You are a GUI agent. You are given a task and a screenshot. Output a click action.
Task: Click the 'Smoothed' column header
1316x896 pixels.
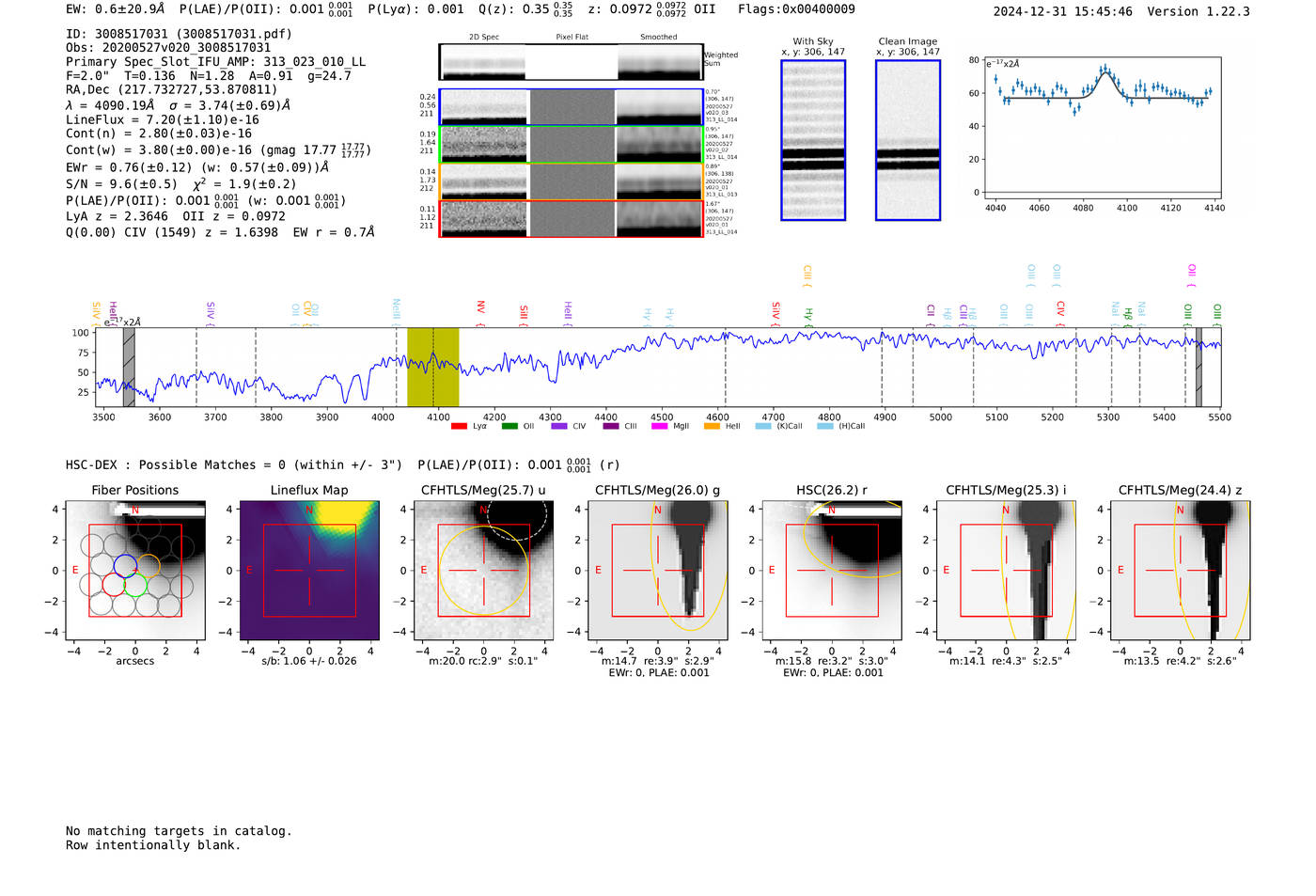[659, 38]
